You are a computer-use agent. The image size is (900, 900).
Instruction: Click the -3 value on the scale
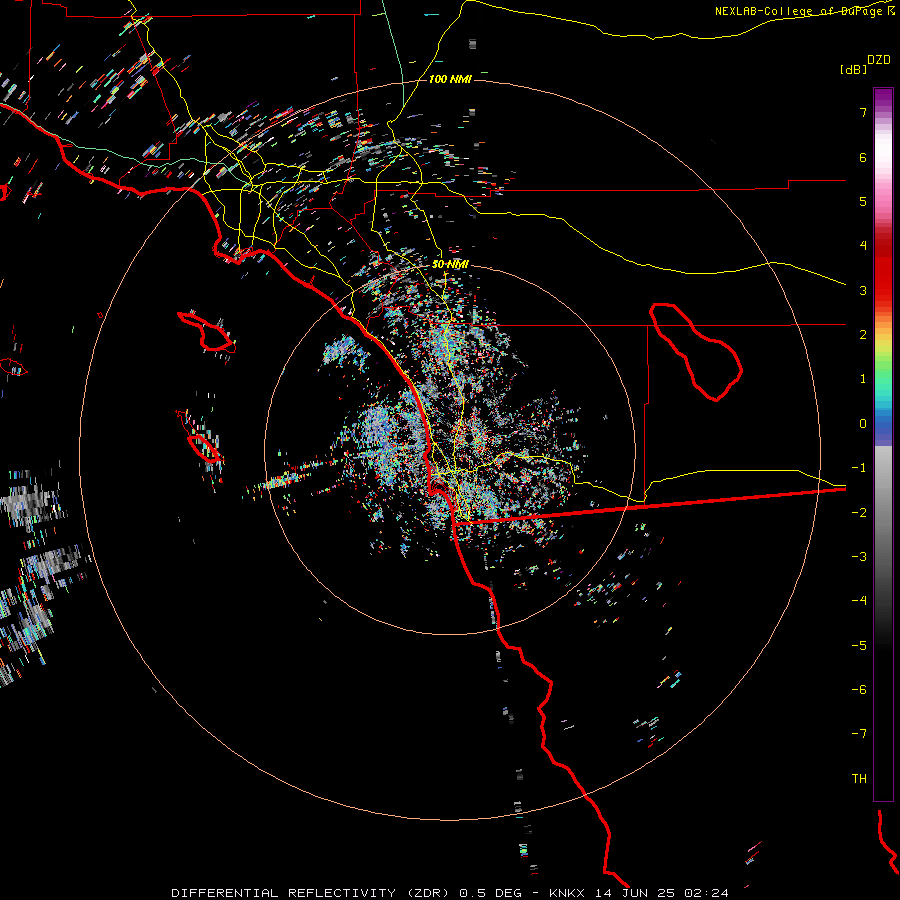[859, 557]
